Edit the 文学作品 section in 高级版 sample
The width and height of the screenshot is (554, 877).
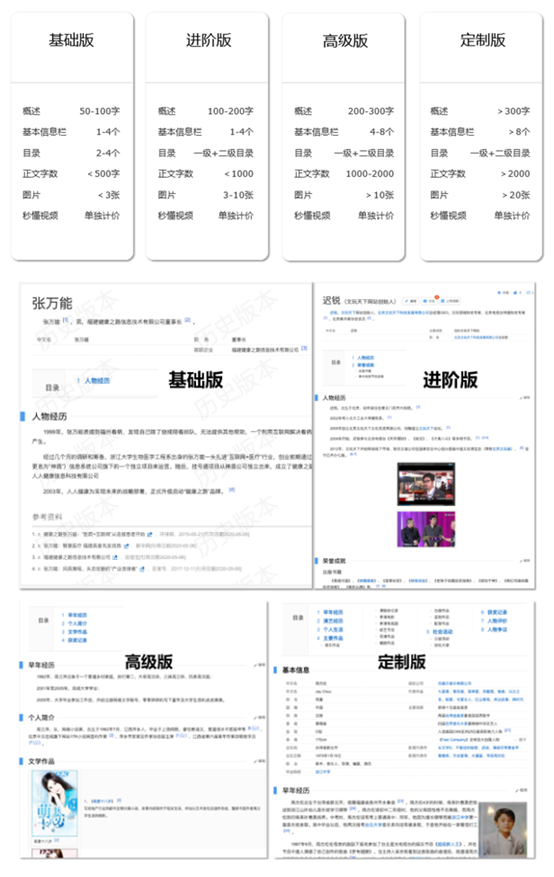tap(259, 761)
